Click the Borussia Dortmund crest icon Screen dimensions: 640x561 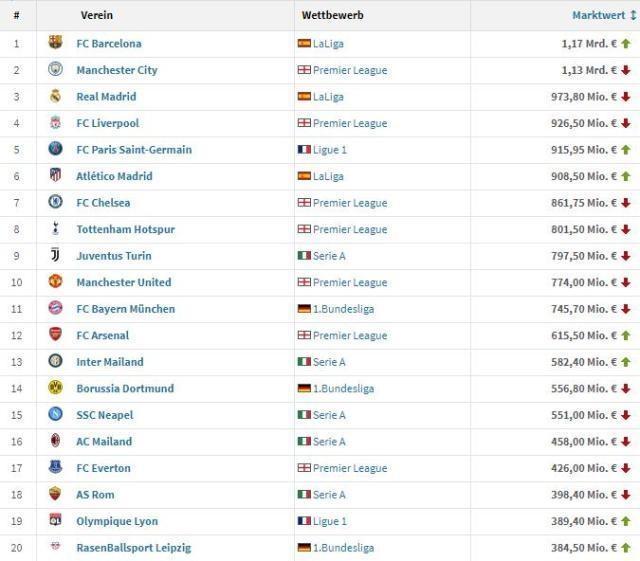coord(55,388)
